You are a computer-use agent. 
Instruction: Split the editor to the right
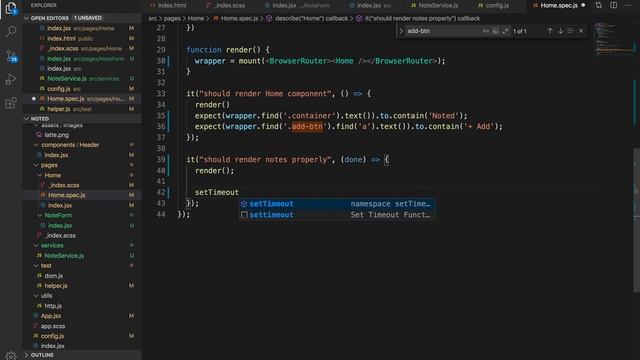(x=613, y=5)
